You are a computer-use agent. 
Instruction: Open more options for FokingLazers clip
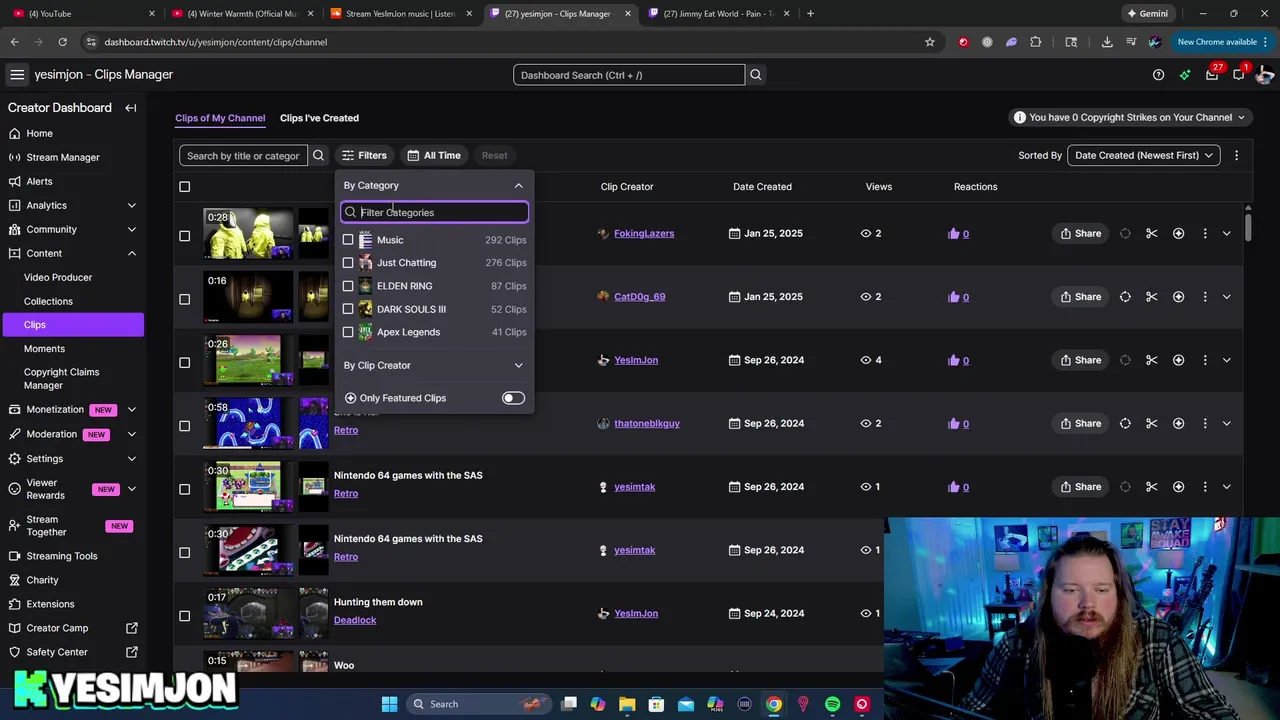coord(1204,234)
